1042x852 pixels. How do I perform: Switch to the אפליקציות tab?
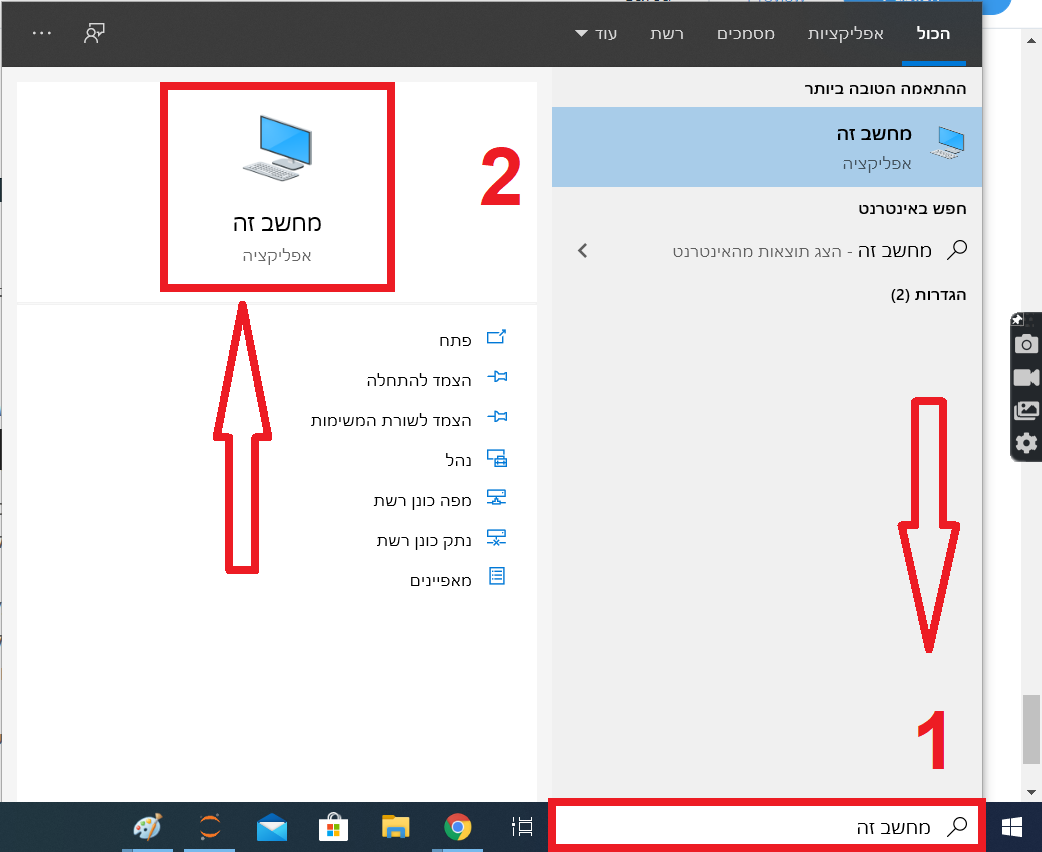[845, 33]
